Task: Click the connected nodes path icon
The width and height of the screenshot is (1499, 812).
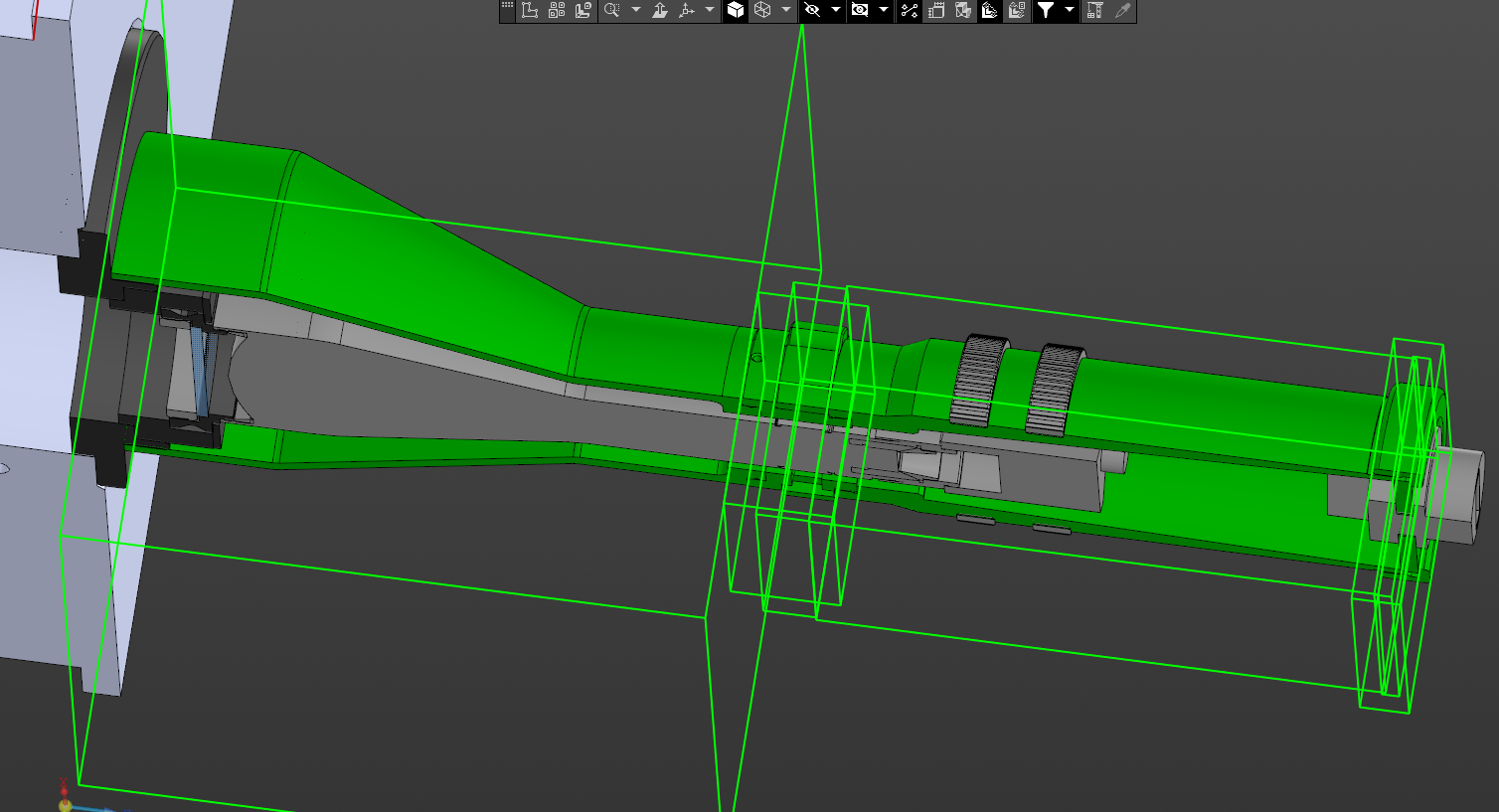Action: 910,10
